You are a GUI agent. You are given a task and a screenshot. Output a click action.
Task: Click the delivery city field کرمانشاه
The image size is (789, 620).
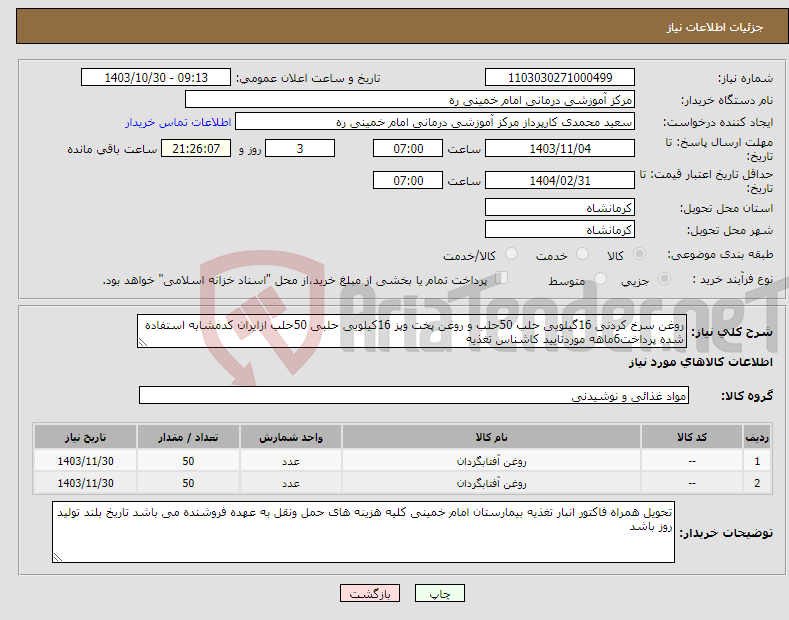pos(560,229)
